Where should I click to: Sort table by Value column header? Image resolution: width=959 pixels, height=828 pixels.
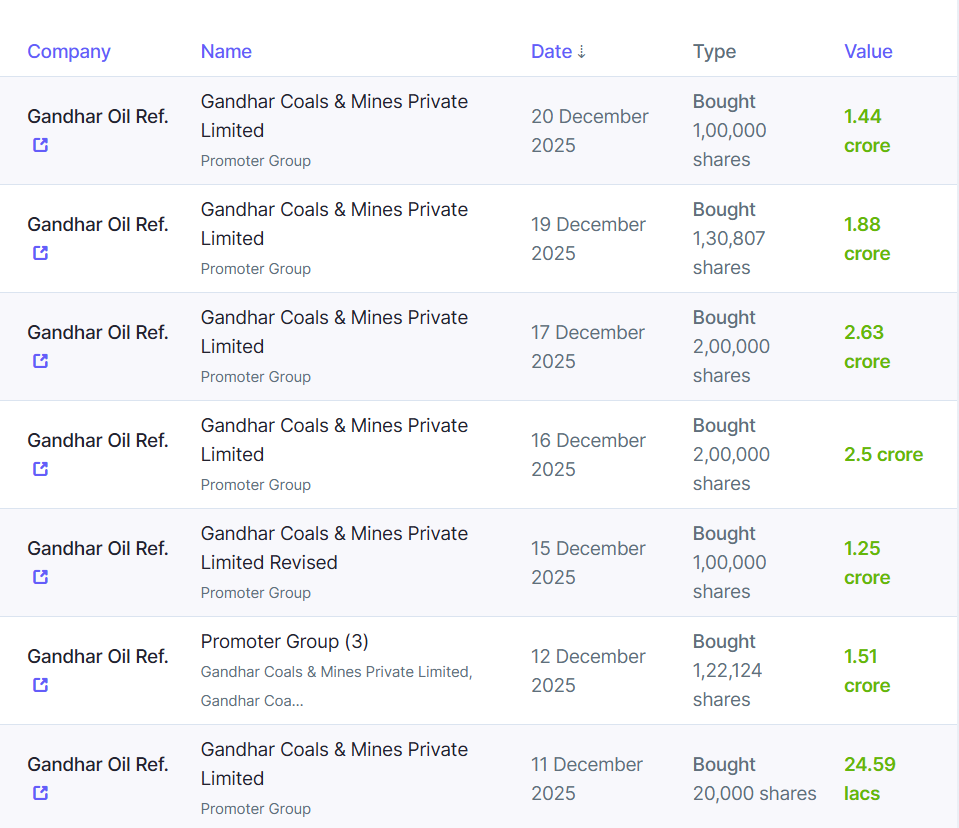[x=868, y=52]
